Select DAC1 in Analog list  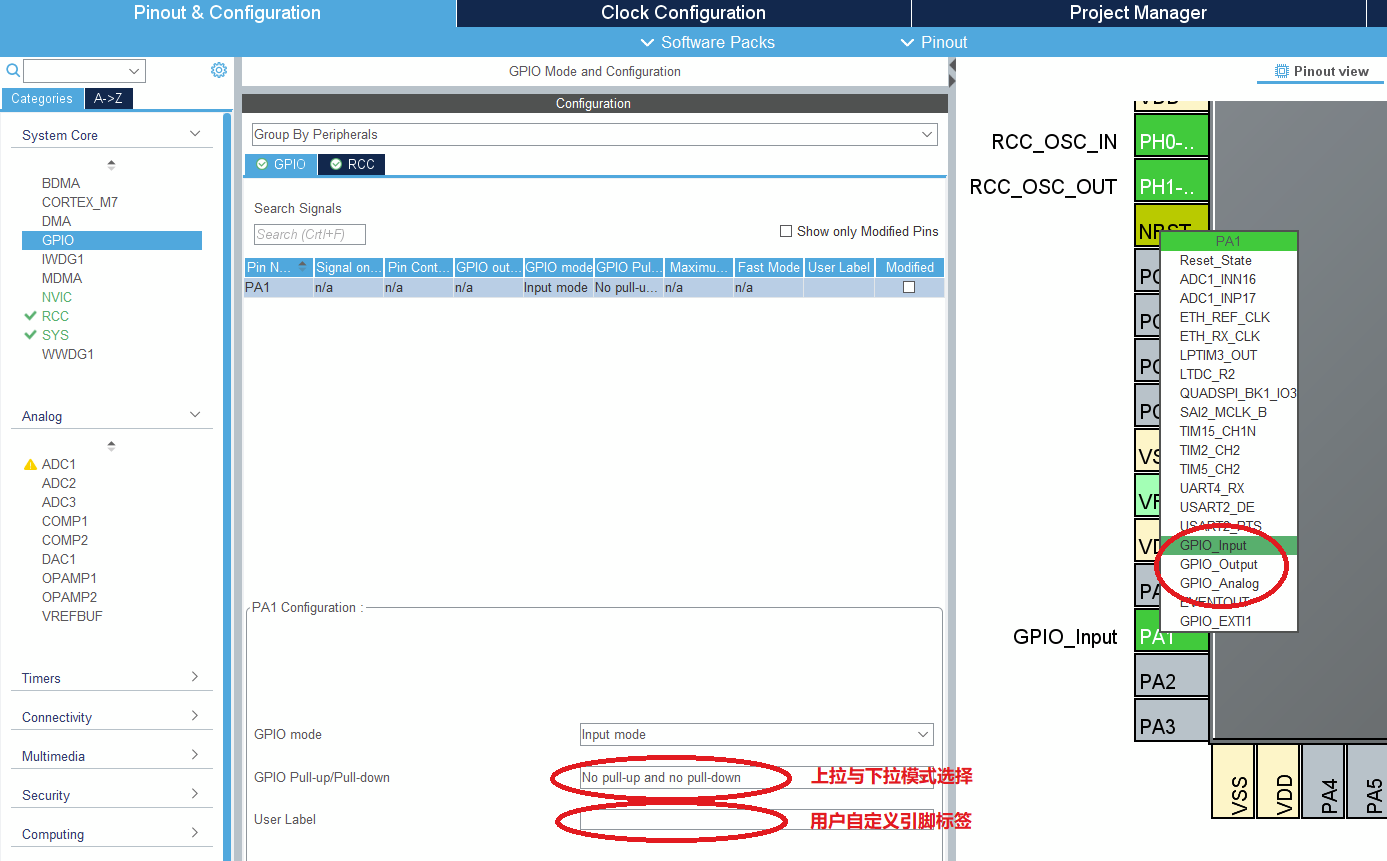(59, 559)
